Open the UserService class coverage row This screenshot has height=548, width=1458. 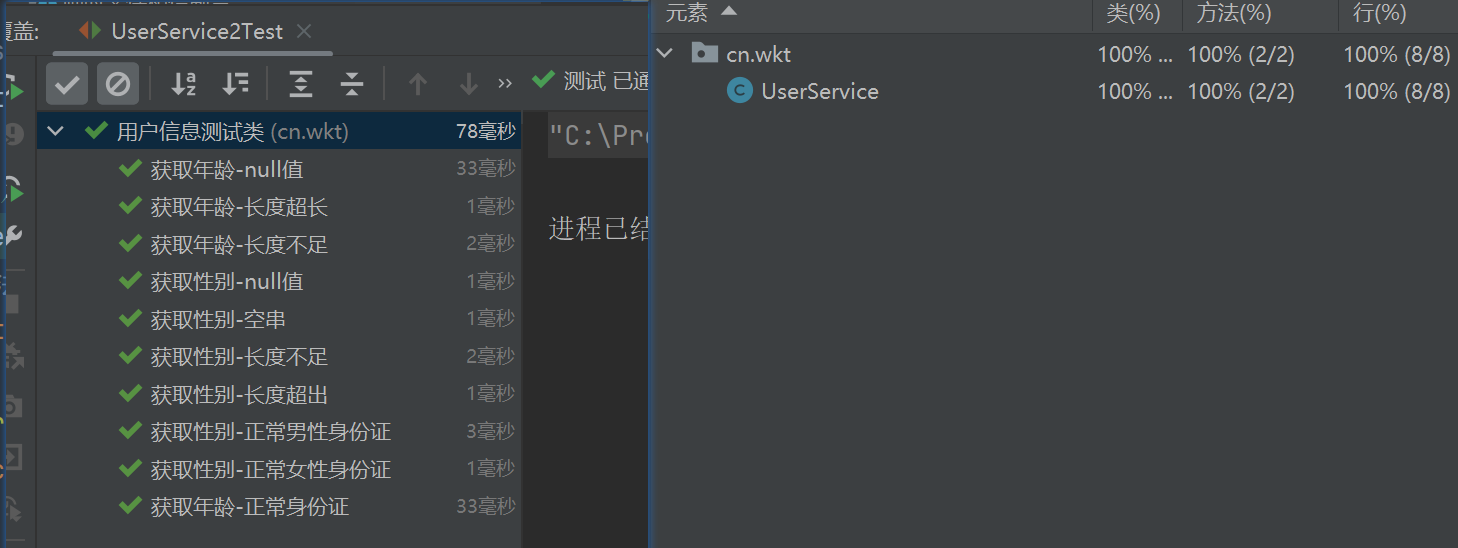(819, 92)
